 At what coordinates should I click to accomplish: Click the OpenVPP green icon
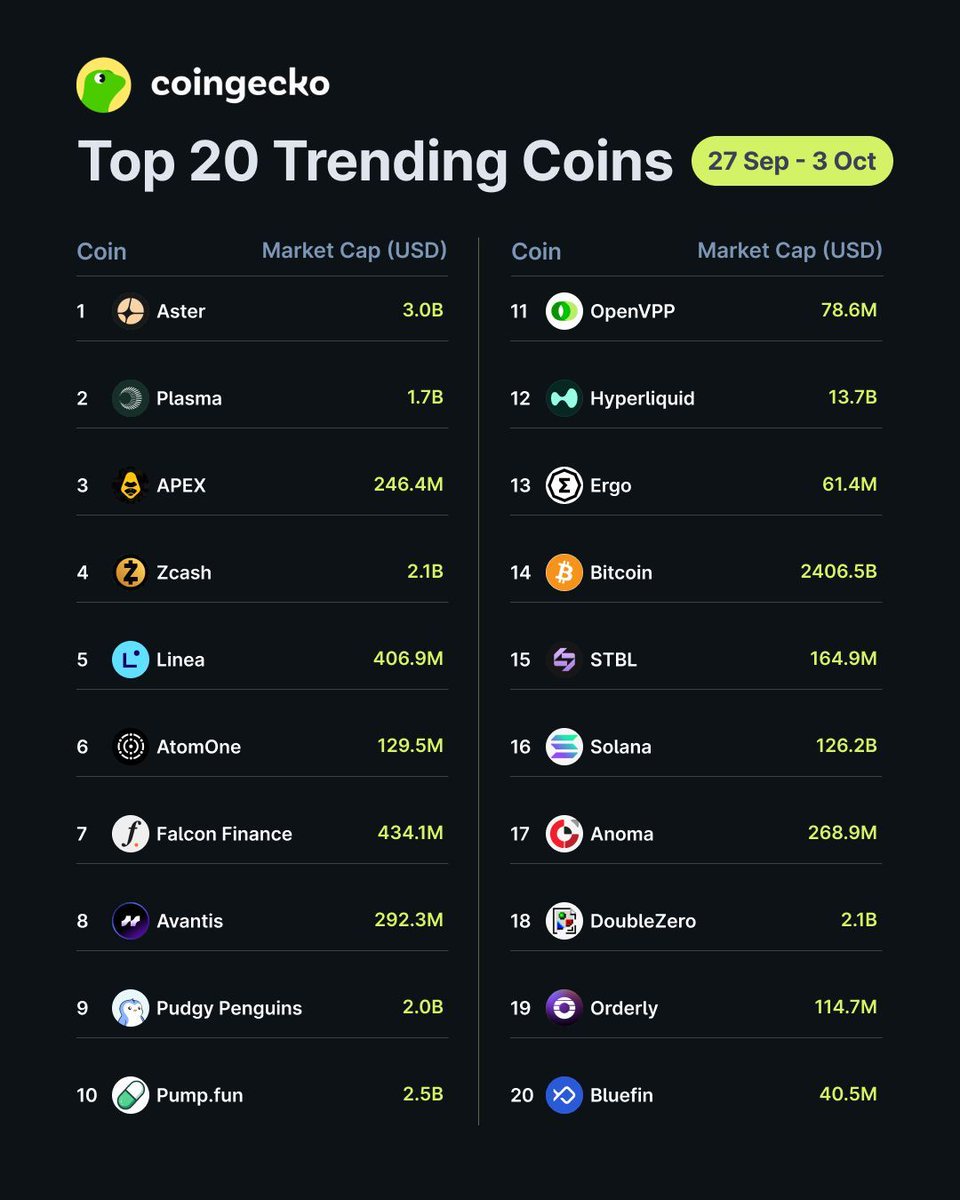(x=564, y=311)
